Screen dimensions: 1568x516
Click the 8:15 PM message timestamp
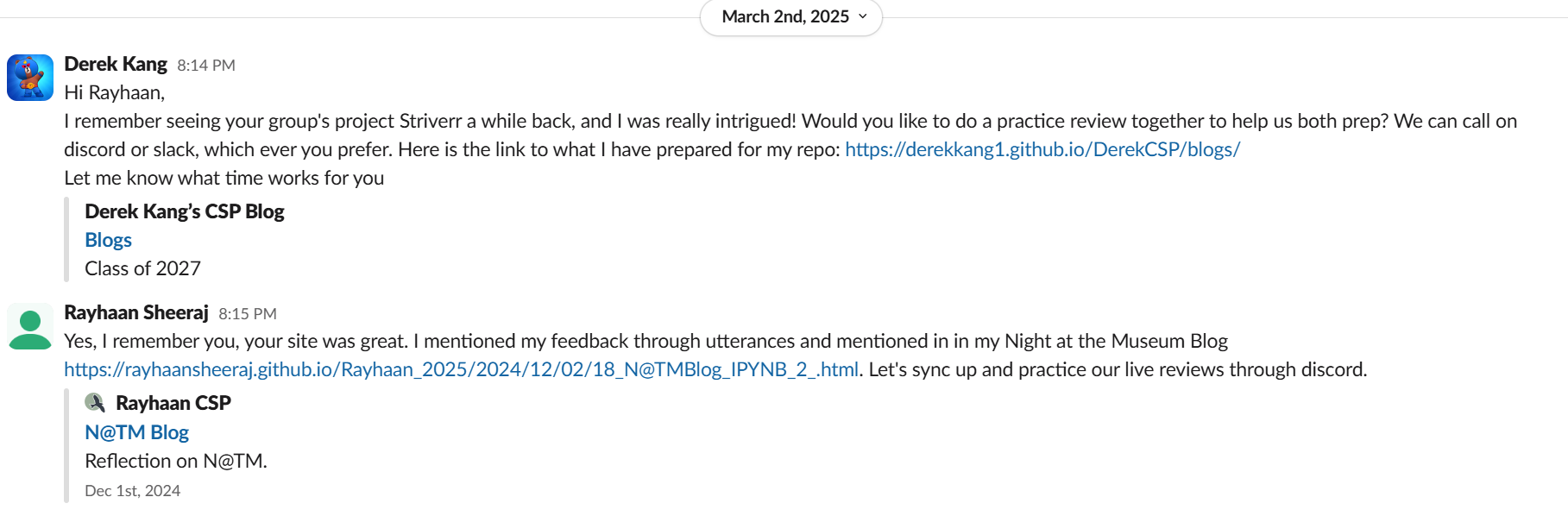click(x=248, y=314)
